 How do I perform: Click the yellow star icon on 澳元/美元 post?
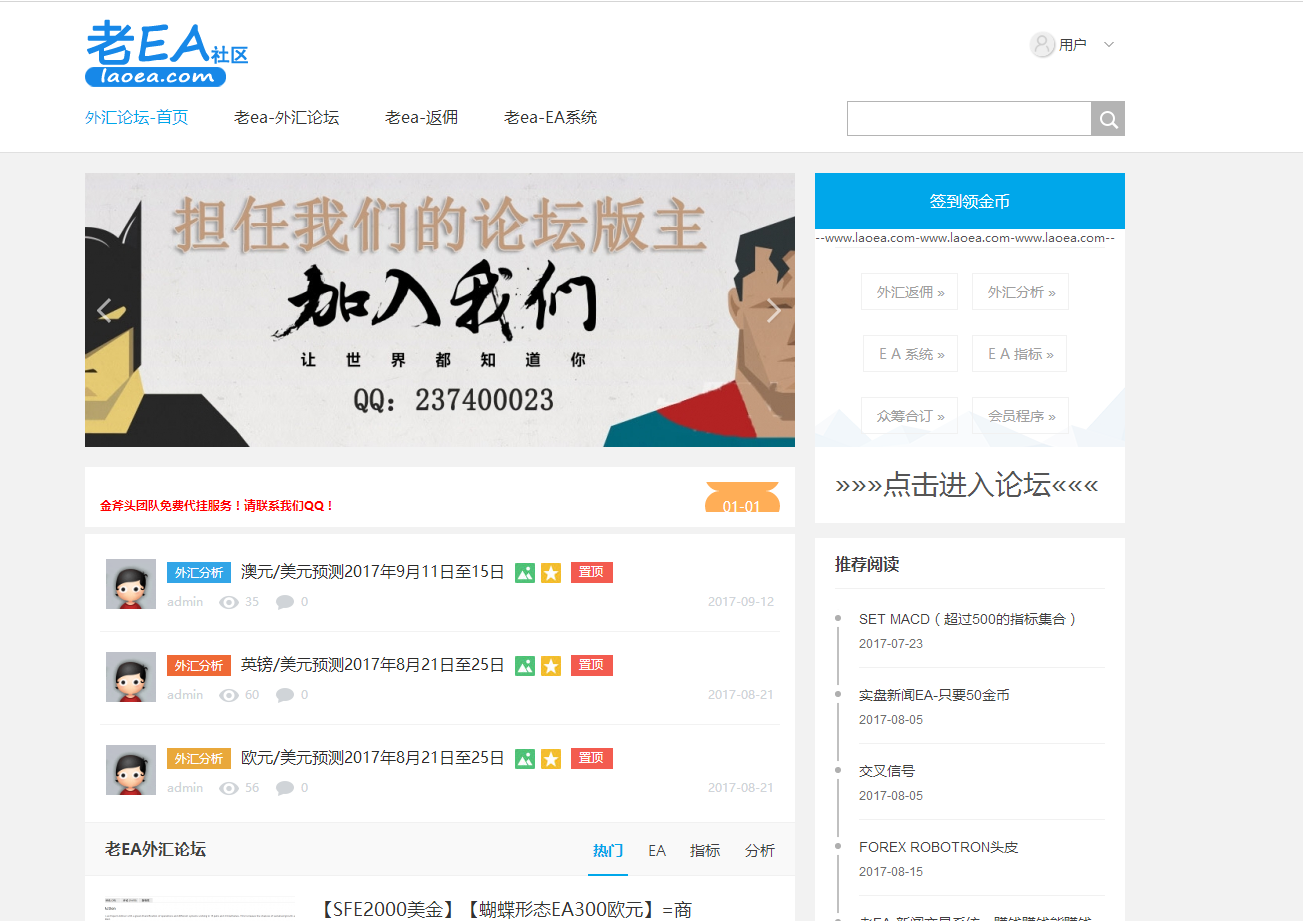[x=551, y=573]
